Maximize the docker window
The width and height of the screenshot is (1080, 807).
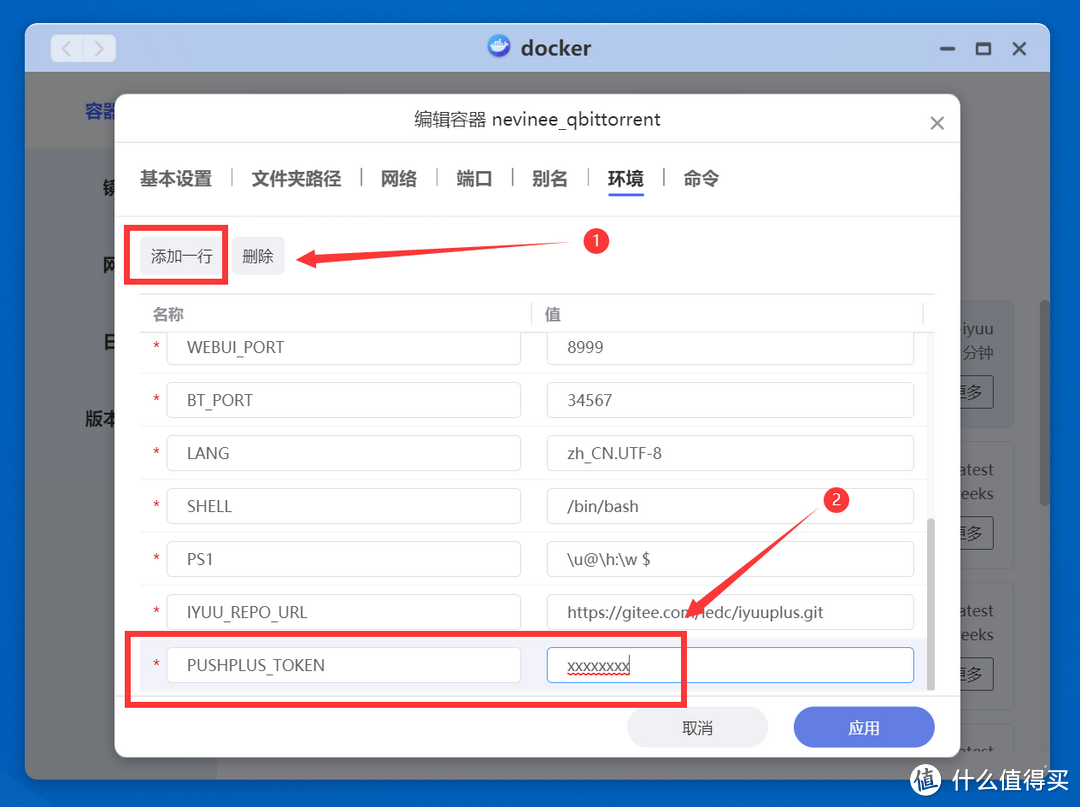coord(984,49)
